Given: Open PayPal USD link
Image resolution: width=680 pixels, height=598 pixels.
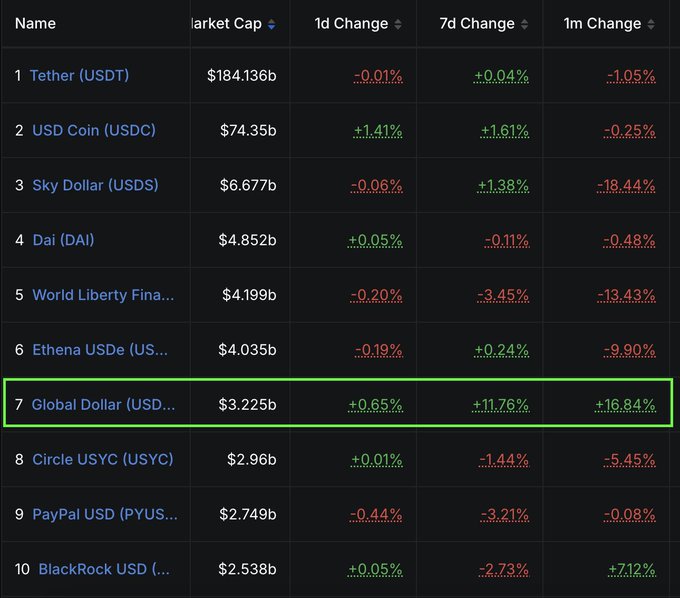Looking at the screenshot, I should click(105, 514).
